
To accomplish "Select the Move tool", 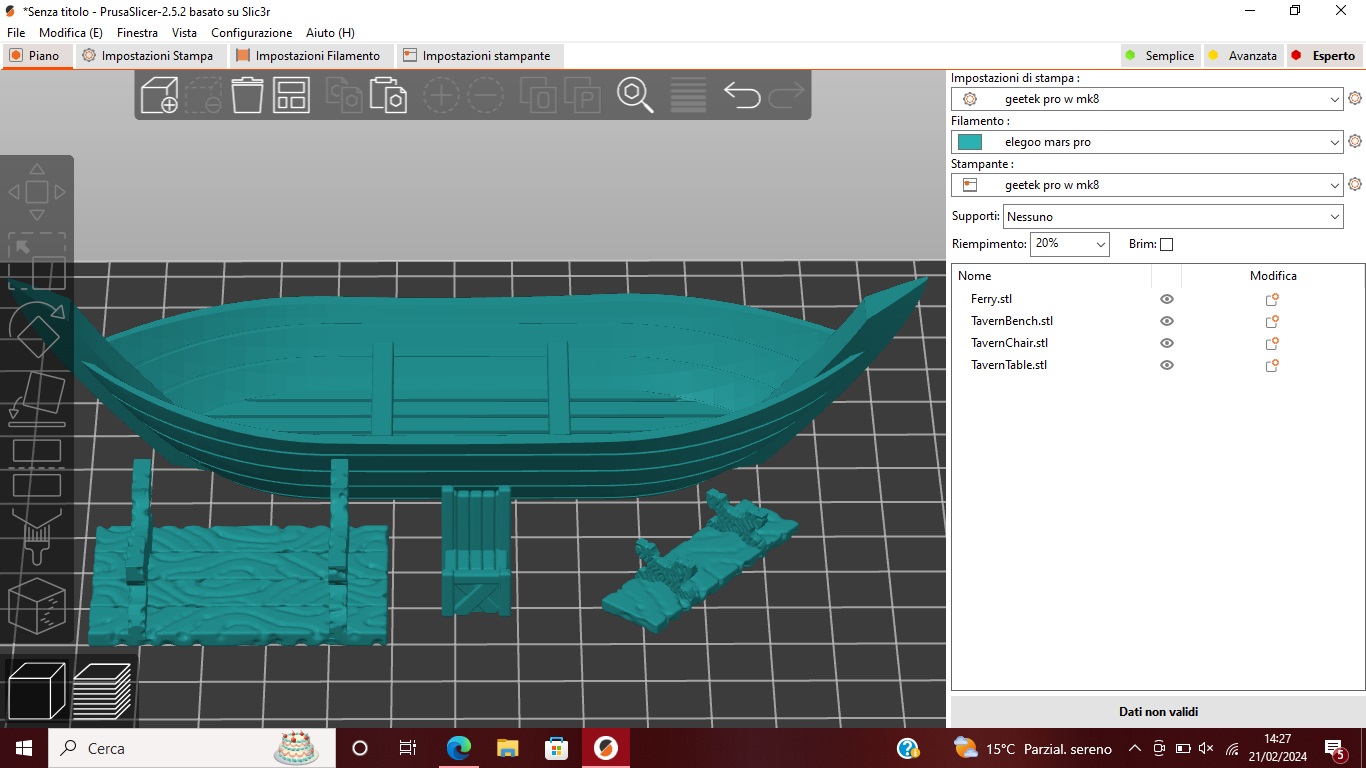I will click(37, 191).
